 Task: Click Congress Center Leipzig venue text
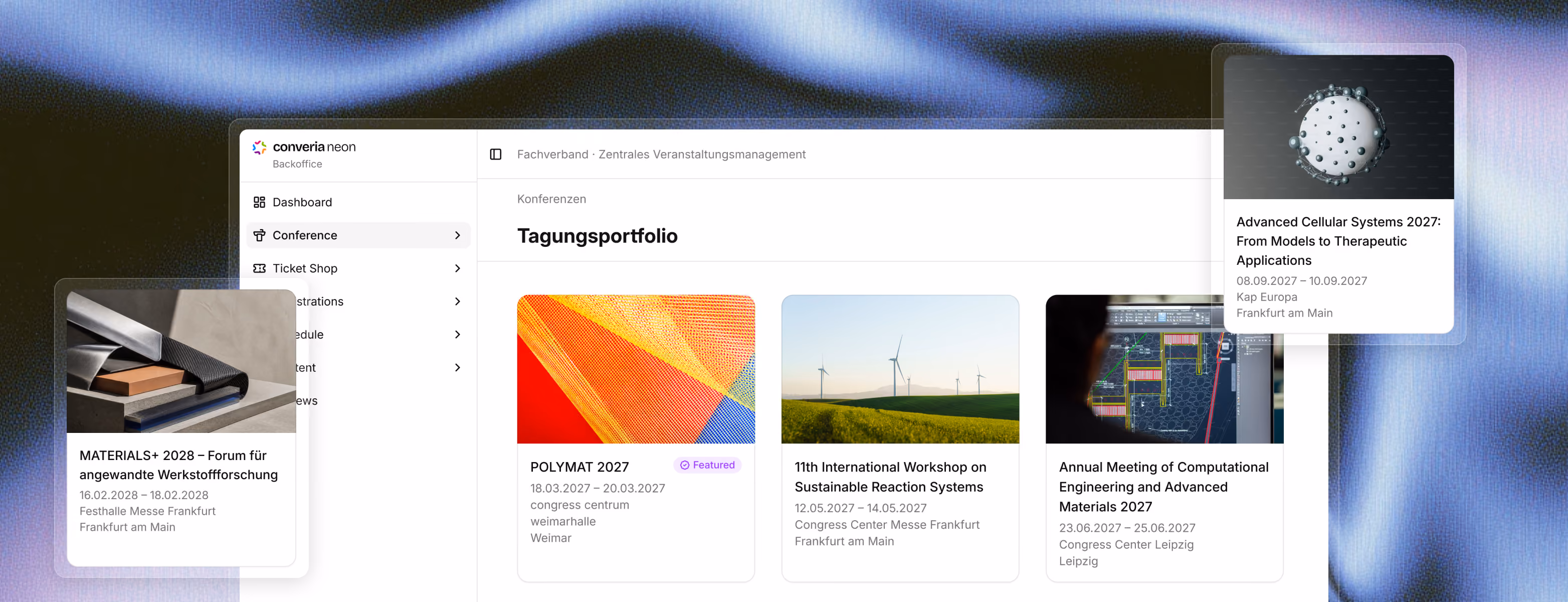pyautogui.click(x=1126, y=544)
